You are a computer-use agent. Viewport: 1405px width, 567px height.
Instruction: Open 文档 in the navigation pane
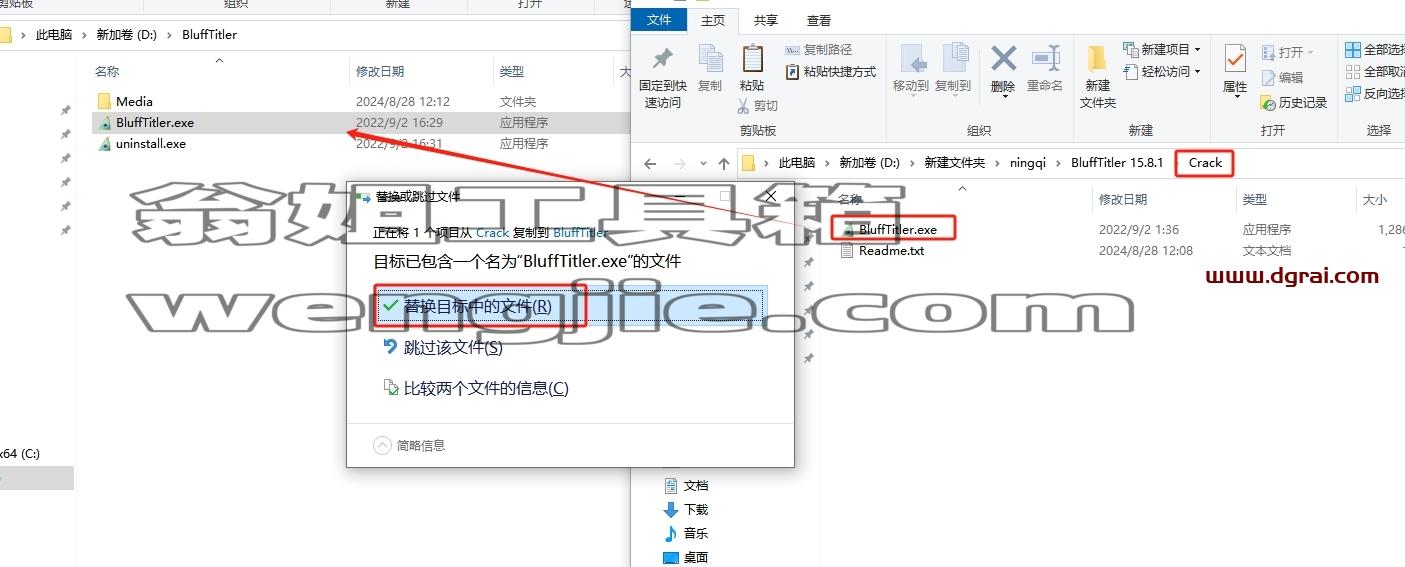696,485
